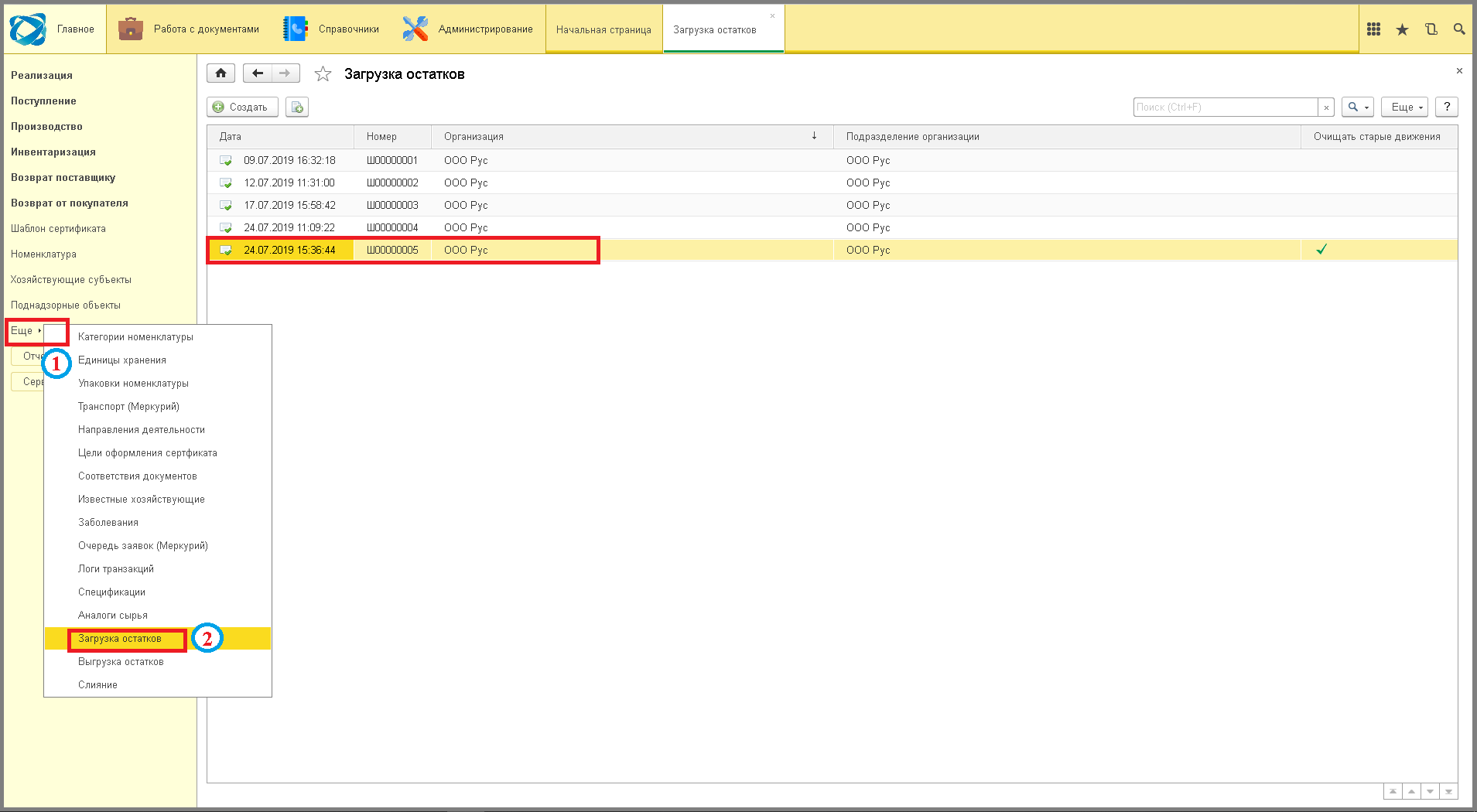The image size is (1477, 812).
Task: Open Хозяйствующие субъекты in the sidebar
Action: pyautogui.click(x=71, y=280)
